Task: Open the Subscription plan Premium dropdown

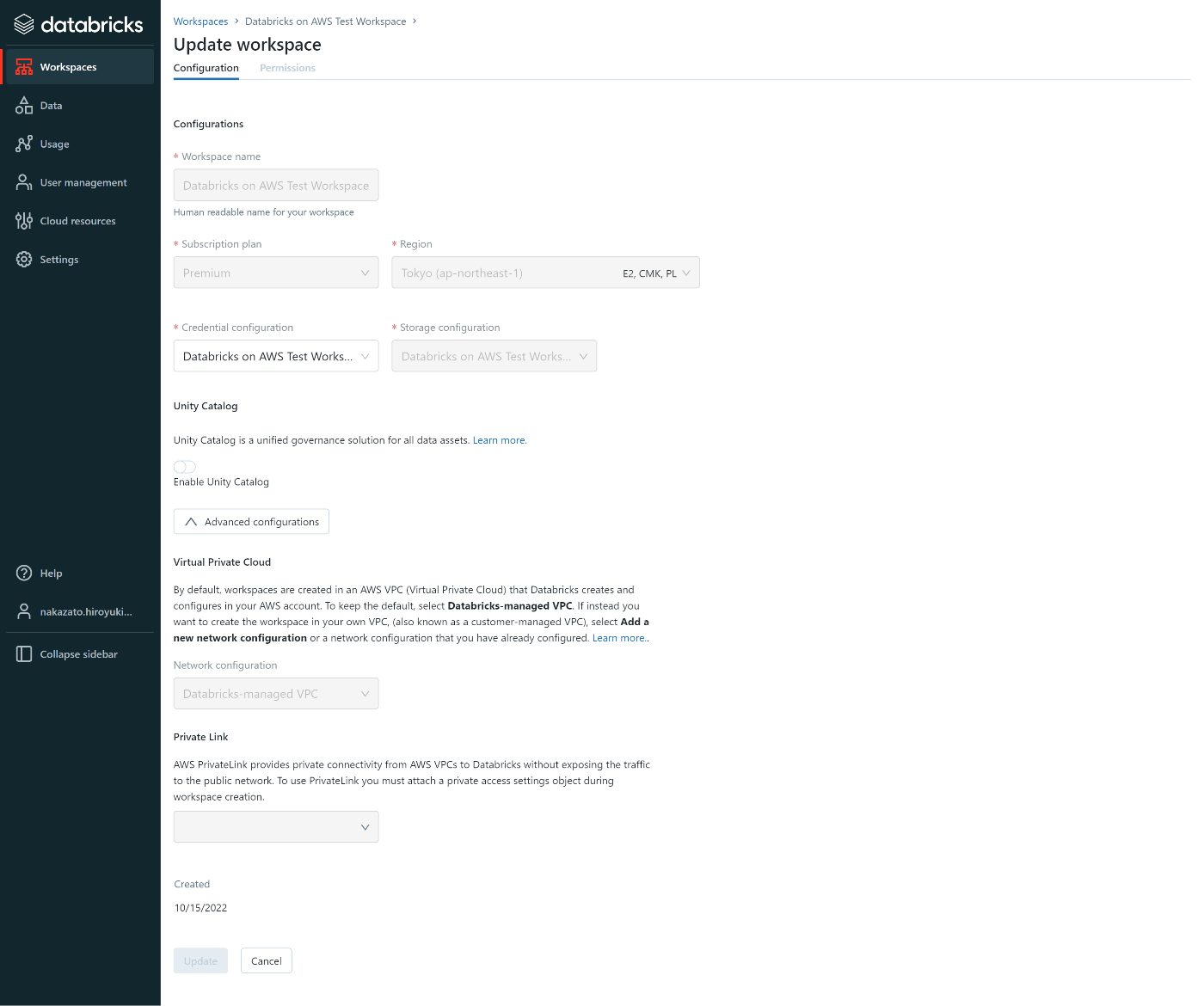Action: click(276, 273)
